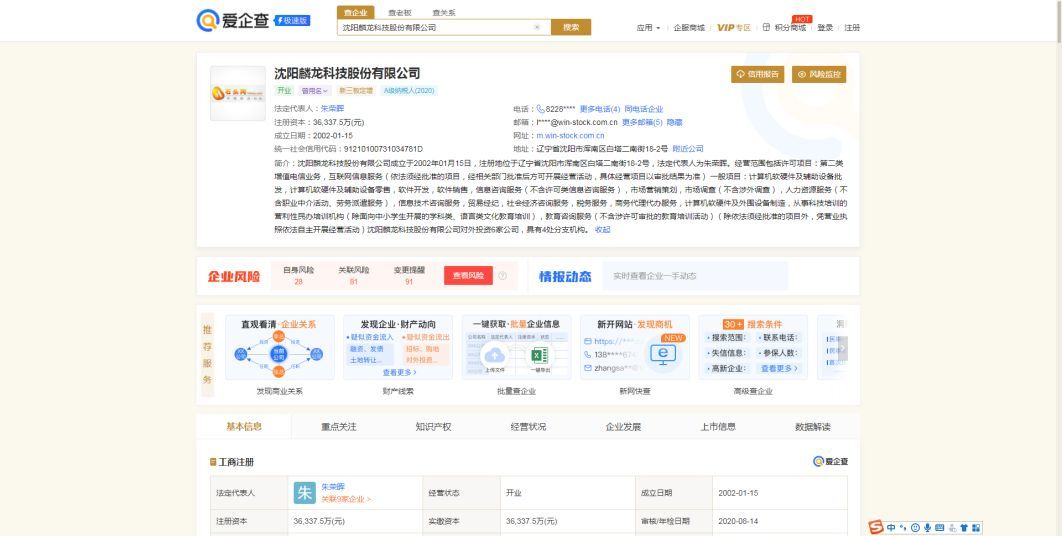1062x536 pixels.
Task: Click the 爱企查 watermark logo in 工商注册 header
Action: tap(830, 461)
